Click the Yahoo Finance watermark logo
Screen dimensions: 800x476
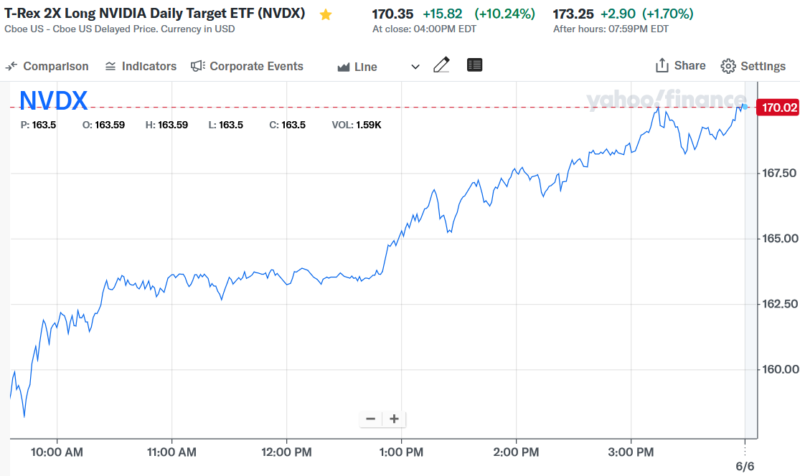point(664,101)
